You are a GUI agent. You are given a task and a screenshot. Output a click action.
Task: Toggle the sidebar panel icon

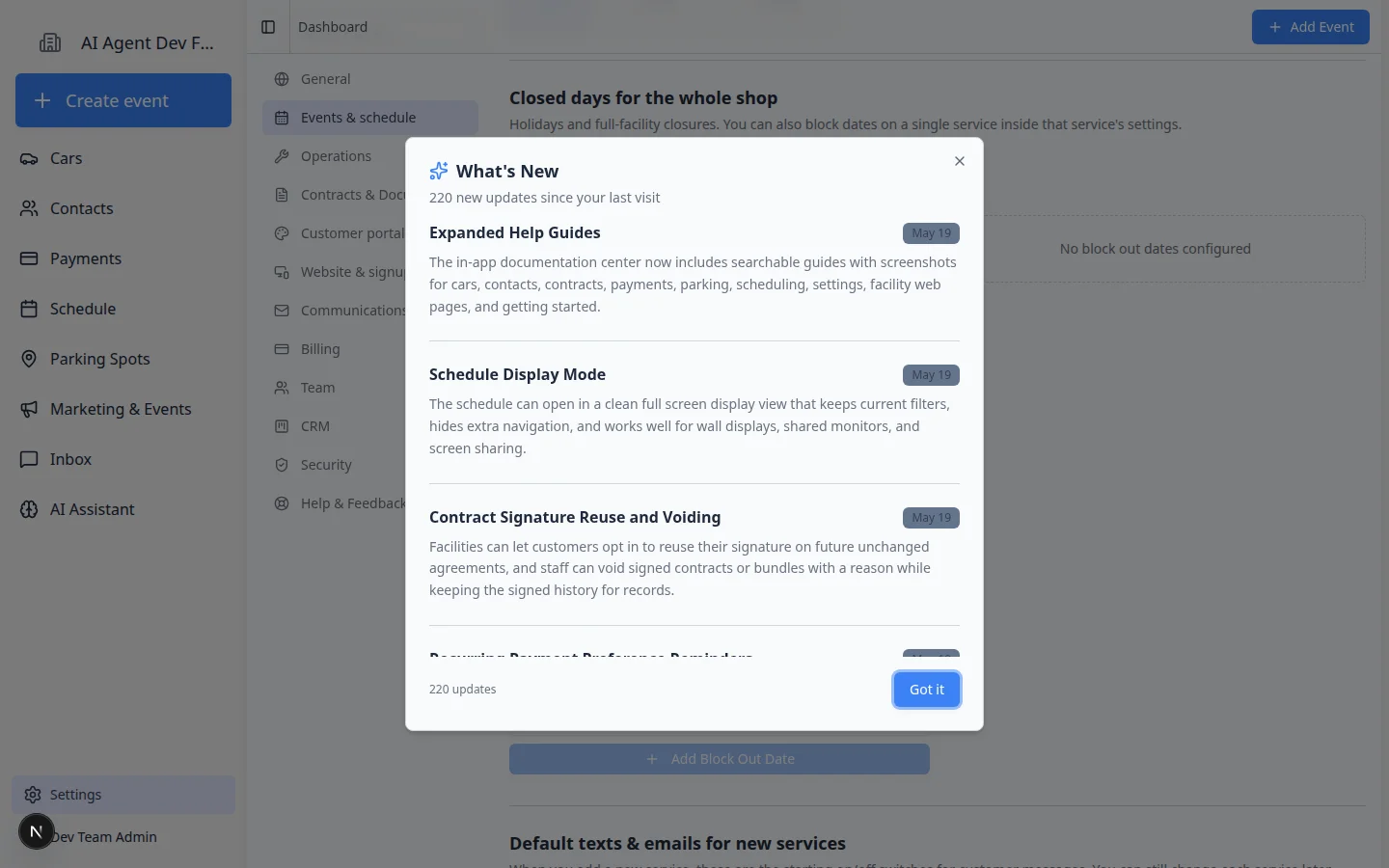tap(268, 27)
